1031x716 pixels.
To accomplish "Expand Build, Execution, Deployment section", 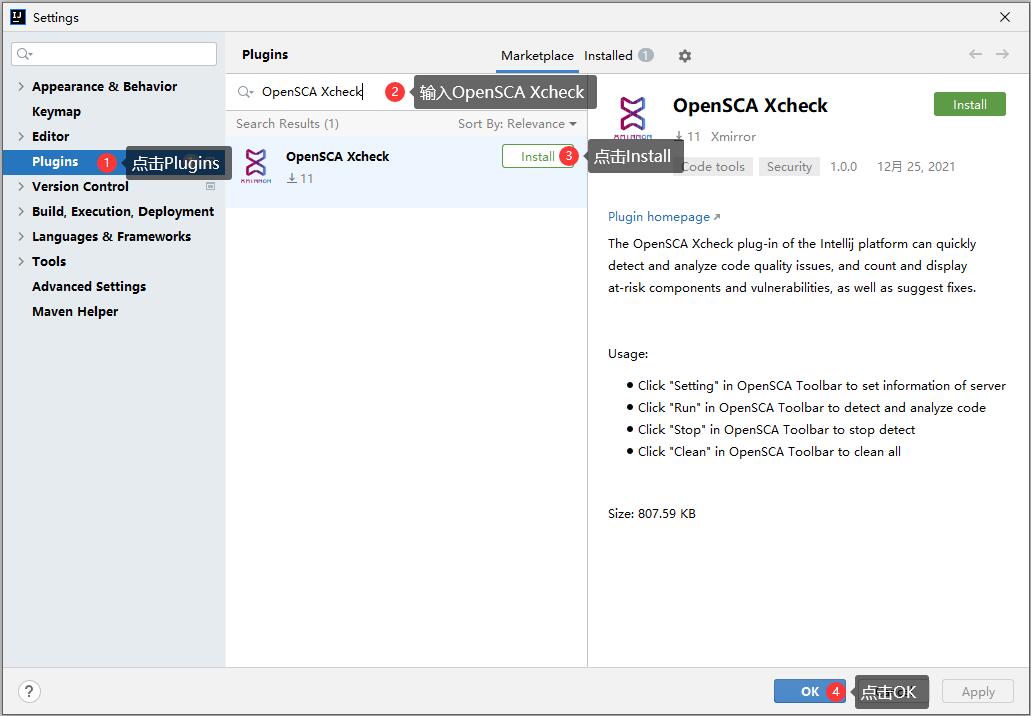I will click(21, 211).
